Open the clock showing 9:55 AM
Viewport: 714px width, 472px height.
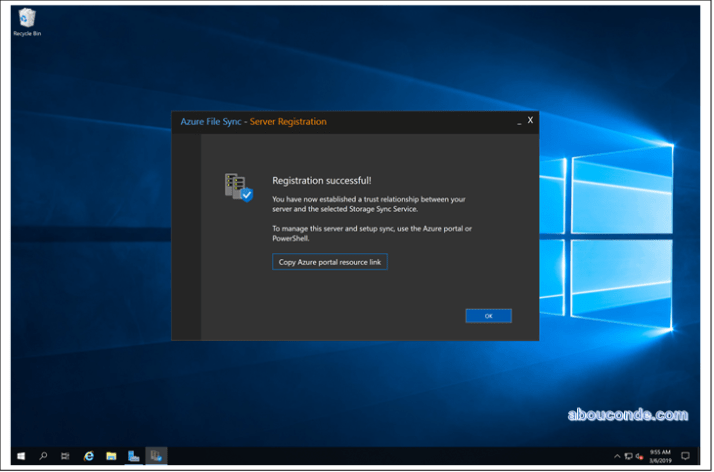(x=662, y=456)
